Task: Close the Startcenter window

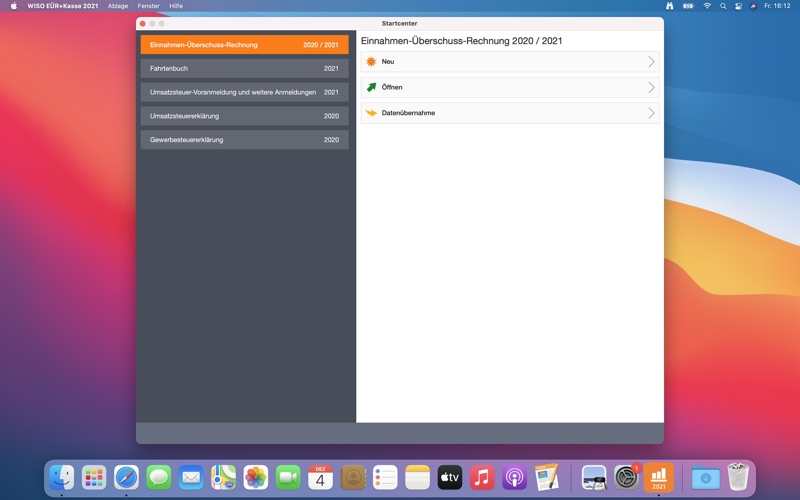Action: (143, 23)
